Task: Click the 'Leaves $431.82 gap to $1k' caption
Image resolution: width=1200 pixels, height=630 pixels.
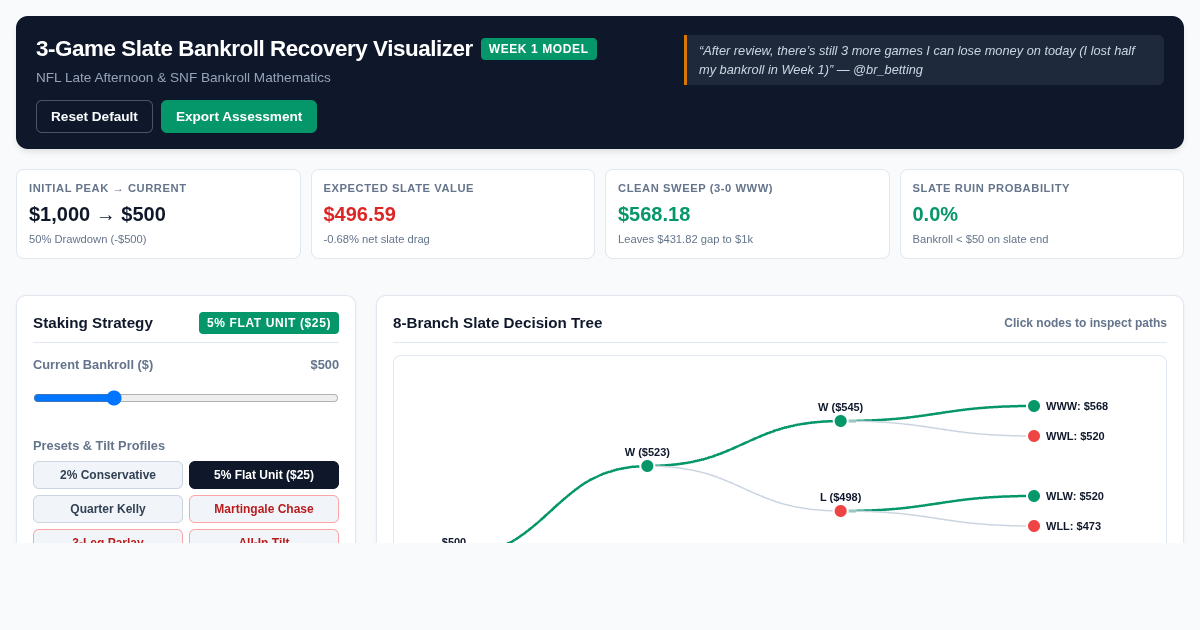Action: (x=685, y=239)
